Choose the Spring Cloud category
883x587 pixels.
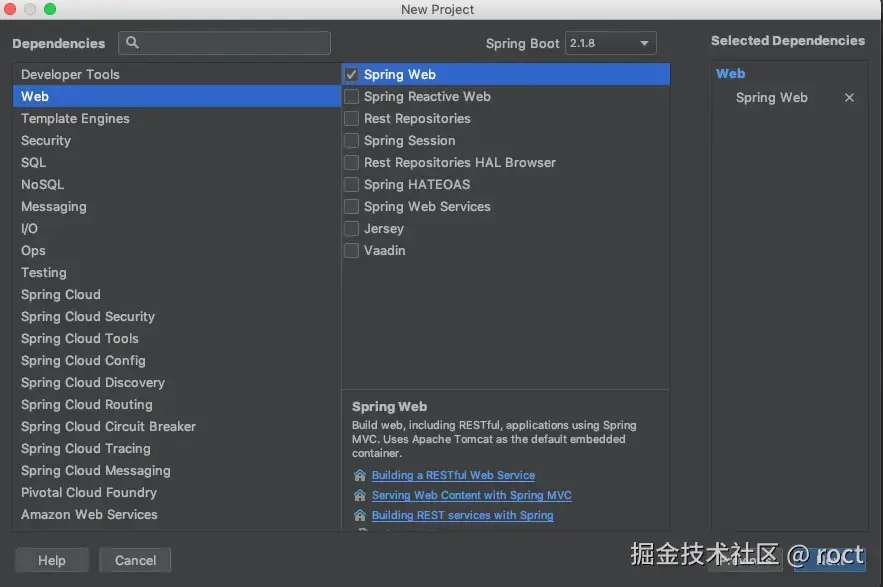point(177,294)
